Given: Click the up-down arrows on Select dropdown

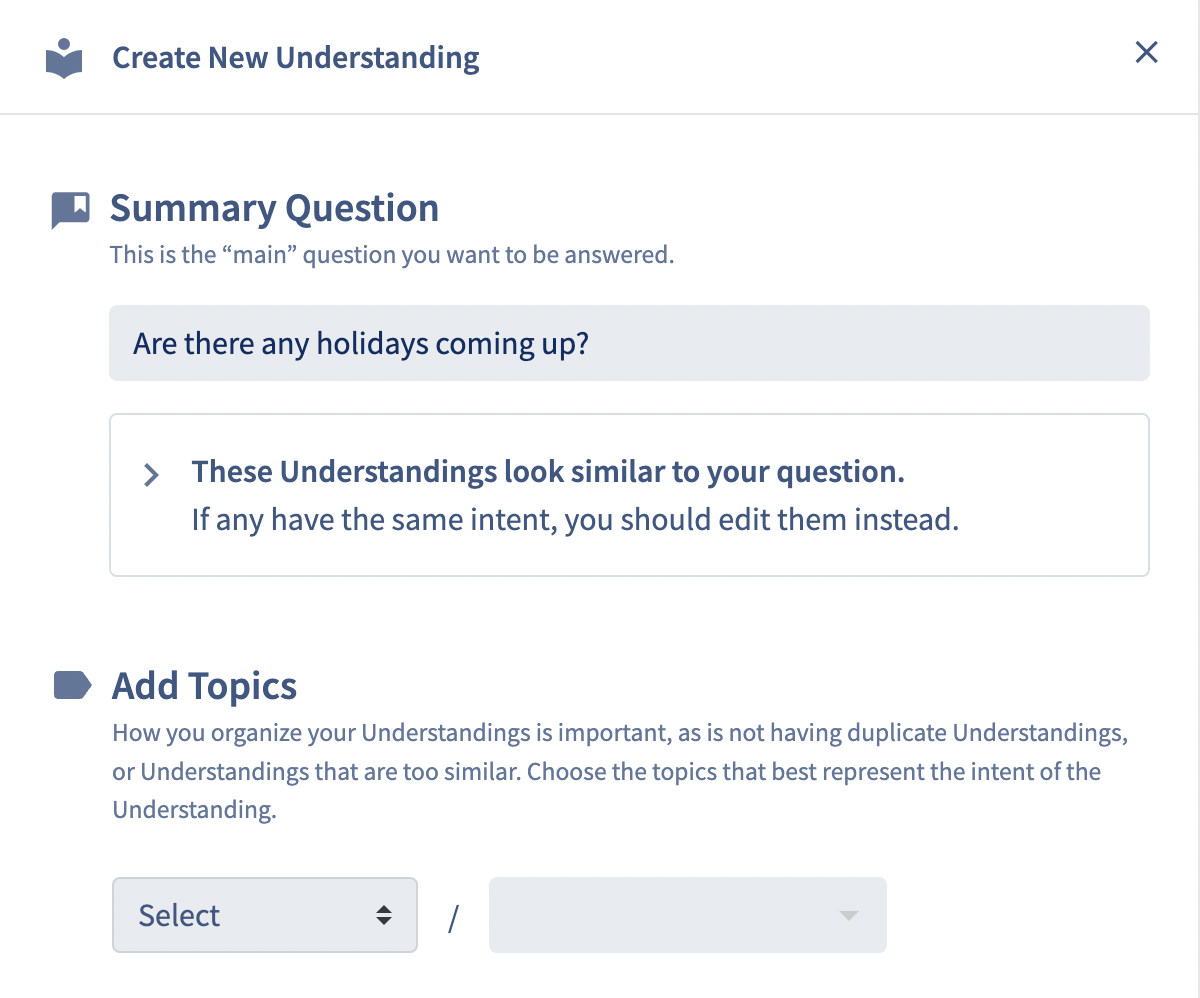Looking at the screenshot, I should (x=384, y=915).
